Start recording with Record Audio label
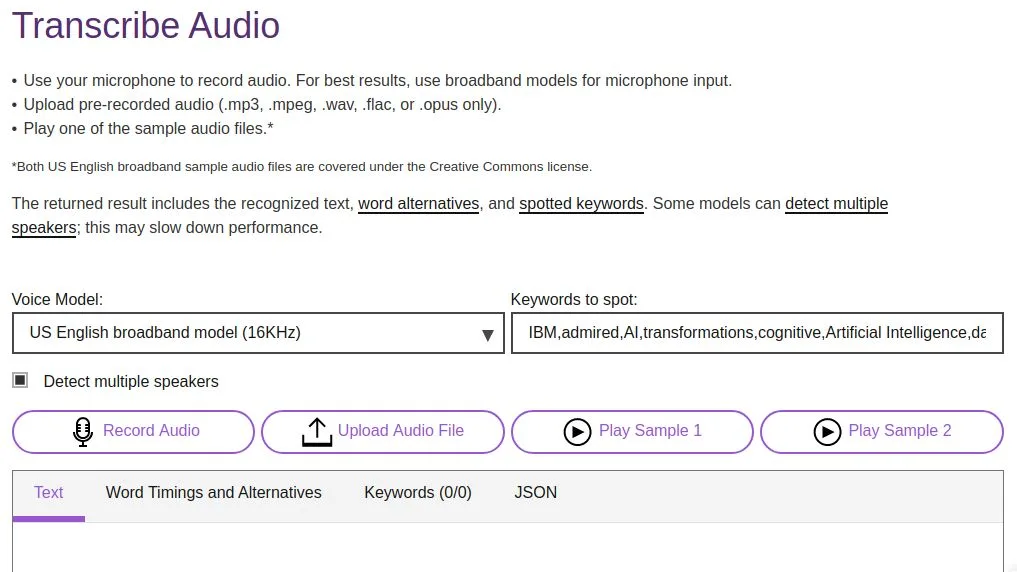The width and height of the screenshot is (1017, 572). tap(151, 431)
